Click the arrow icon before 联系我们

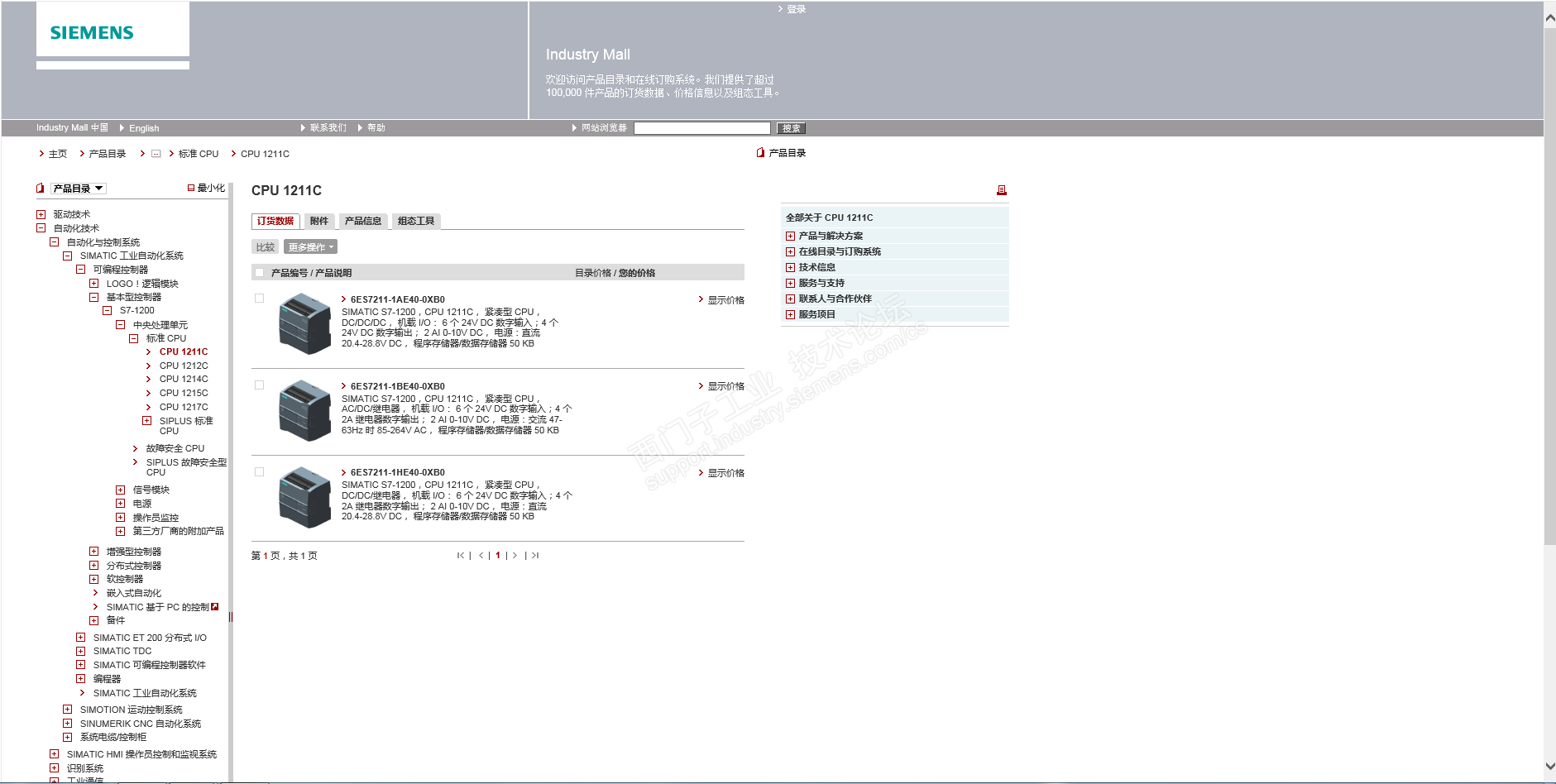point(304,128)
